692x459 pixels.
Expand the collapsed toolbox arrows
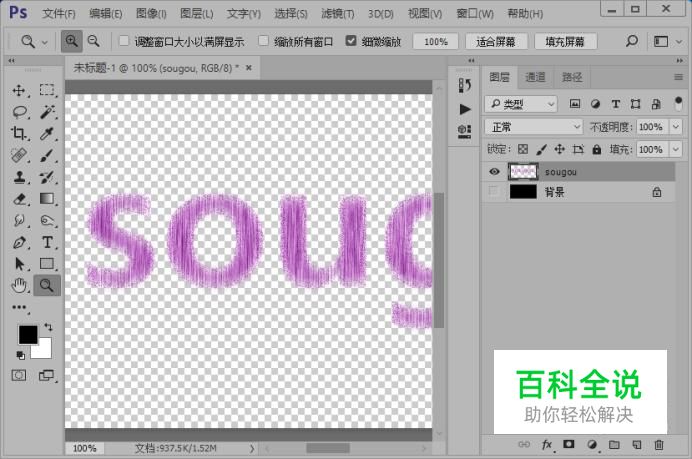click(x=11, y=60)
